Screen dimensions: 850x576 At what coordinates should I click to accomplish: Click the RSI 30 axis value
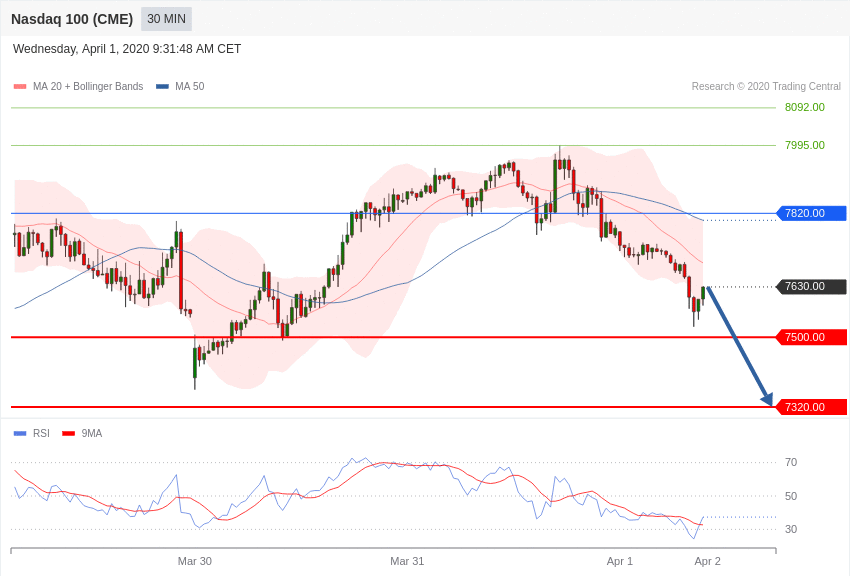click(x=791, y=529)
